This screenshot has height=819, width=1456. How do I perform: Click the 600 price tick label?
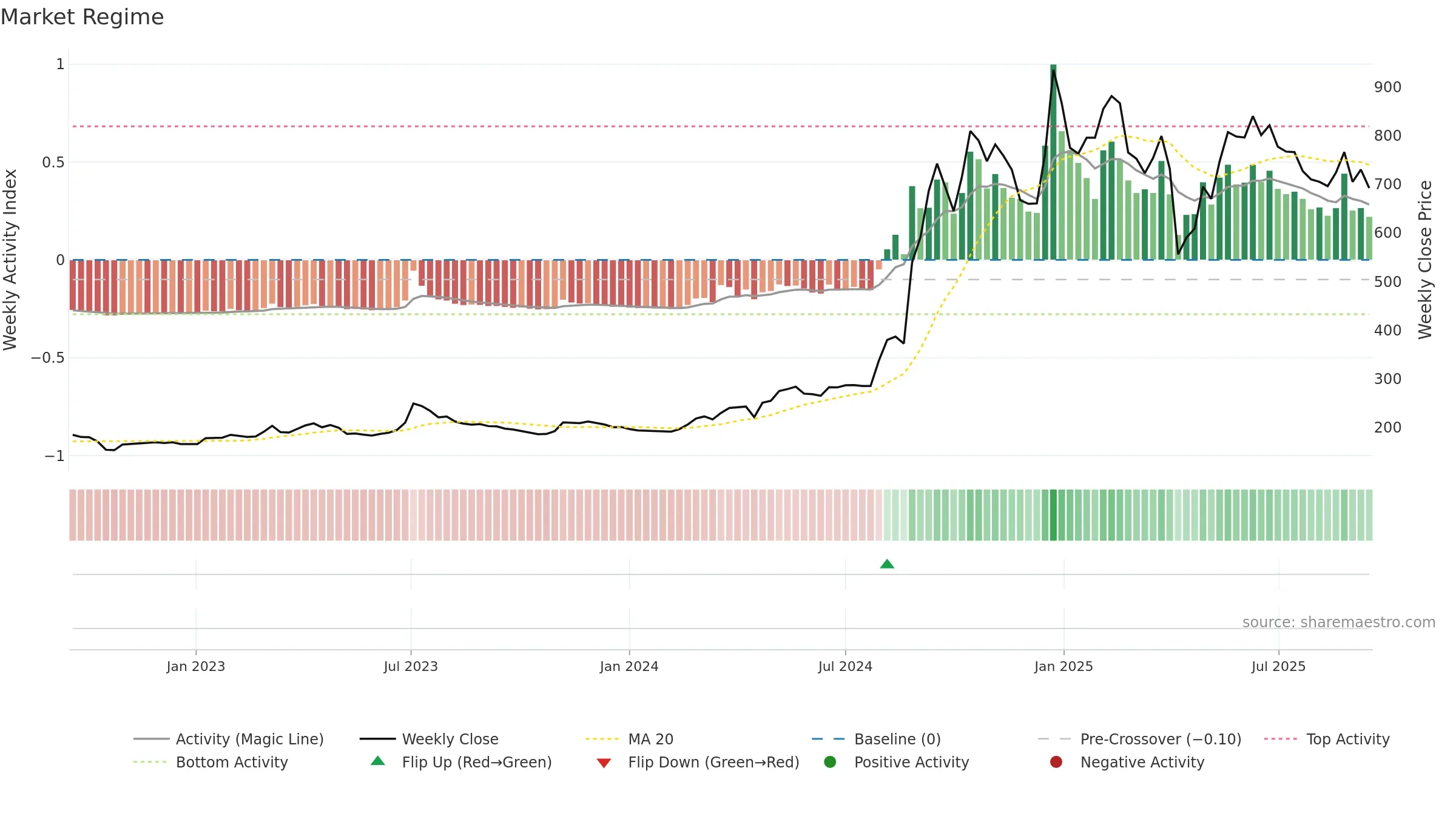[x=1388, y=232]
